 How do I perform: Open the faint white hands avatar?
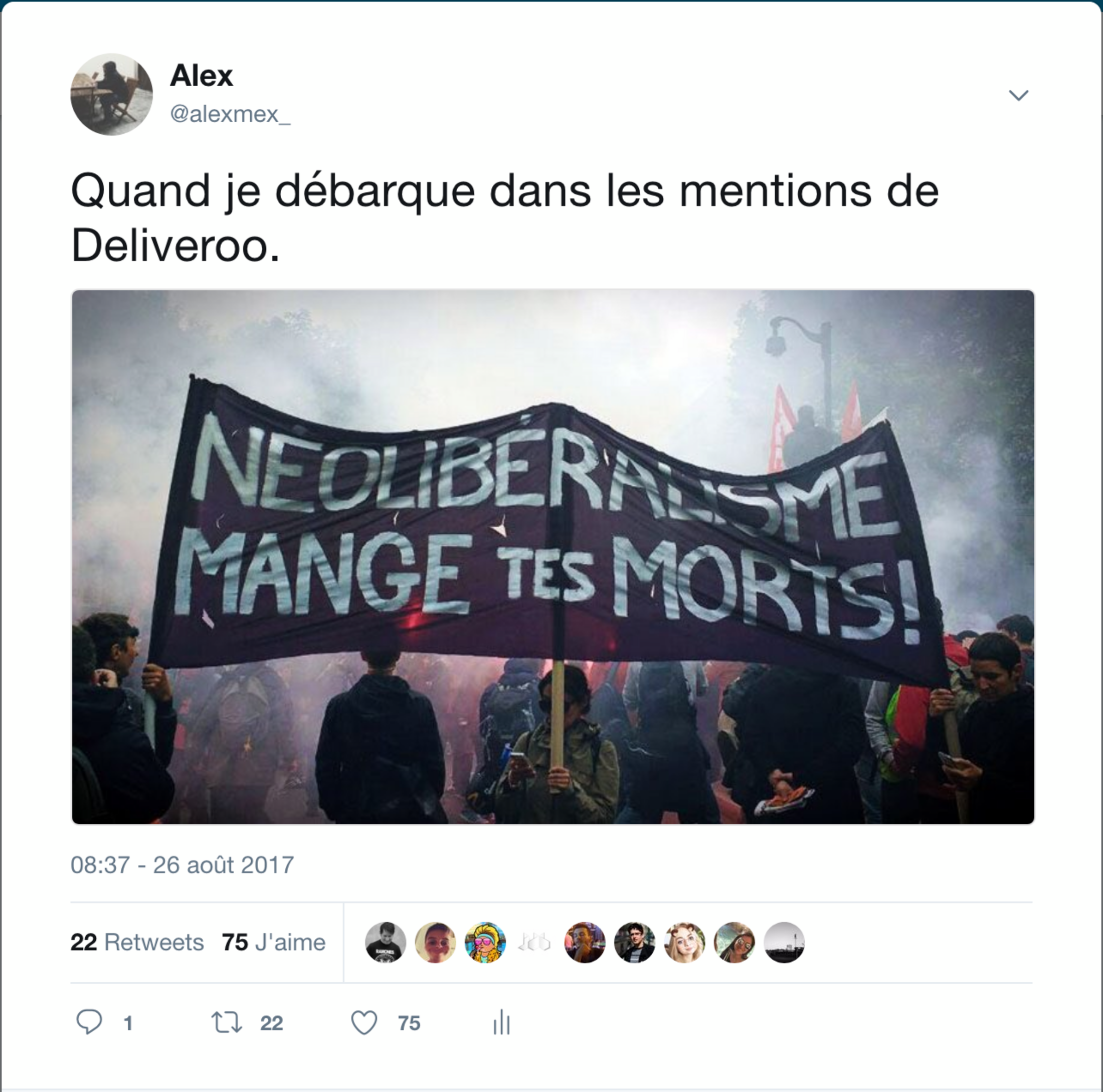click(535, 943)
